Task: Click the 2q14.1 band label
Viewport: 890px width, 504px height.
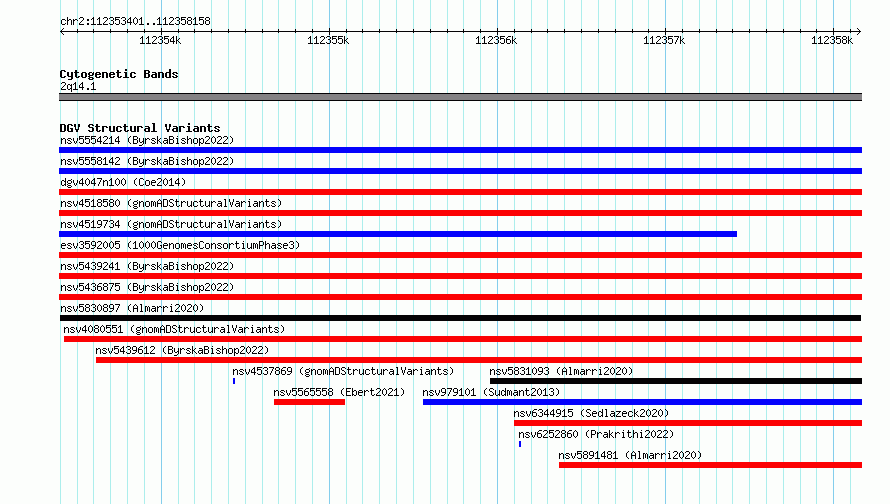Action: tap(78, 86)
